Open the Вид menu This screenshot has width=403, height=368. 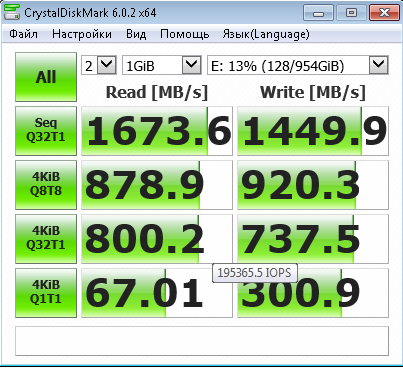pos(136,34)
